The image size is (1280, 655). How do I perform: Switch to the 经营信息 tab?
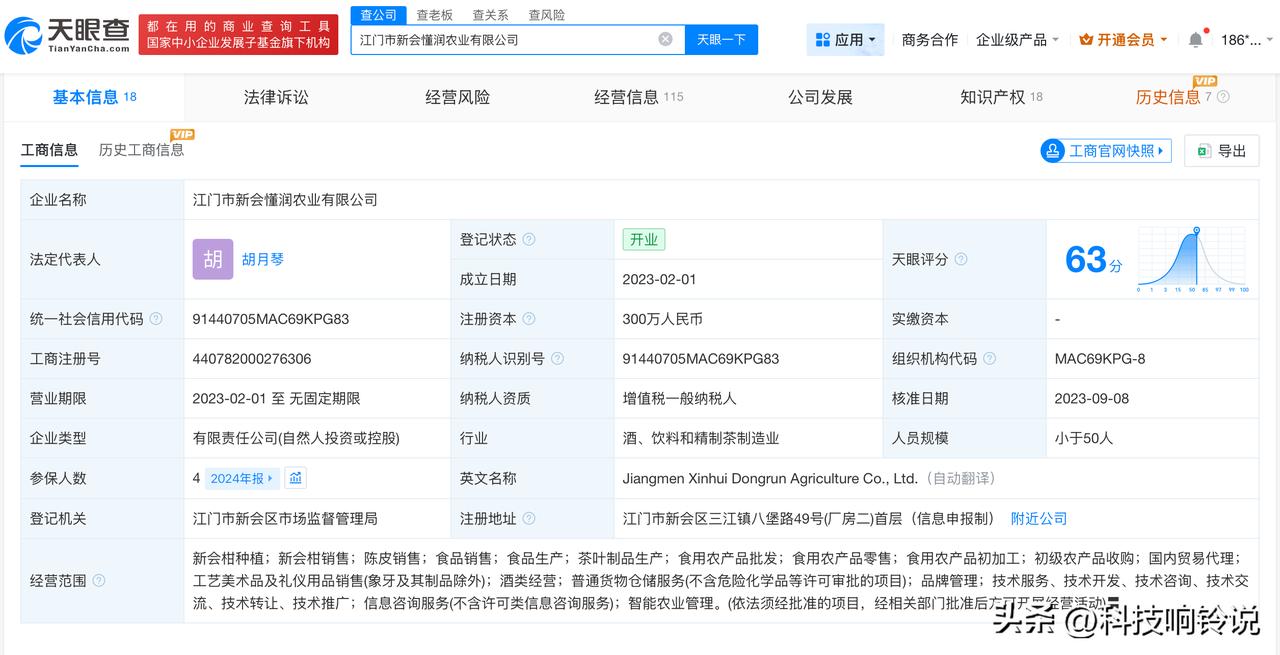(x=638, y=97)
